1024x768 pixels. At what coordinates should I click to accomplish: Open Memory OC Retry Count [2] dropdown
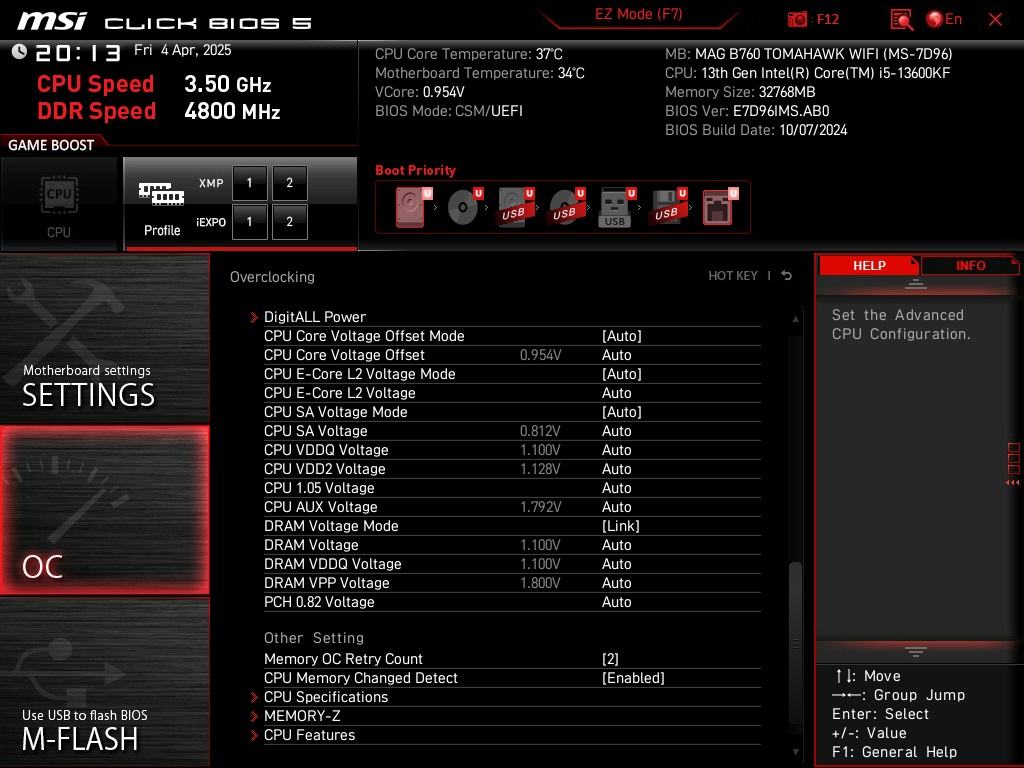[610, 659]
